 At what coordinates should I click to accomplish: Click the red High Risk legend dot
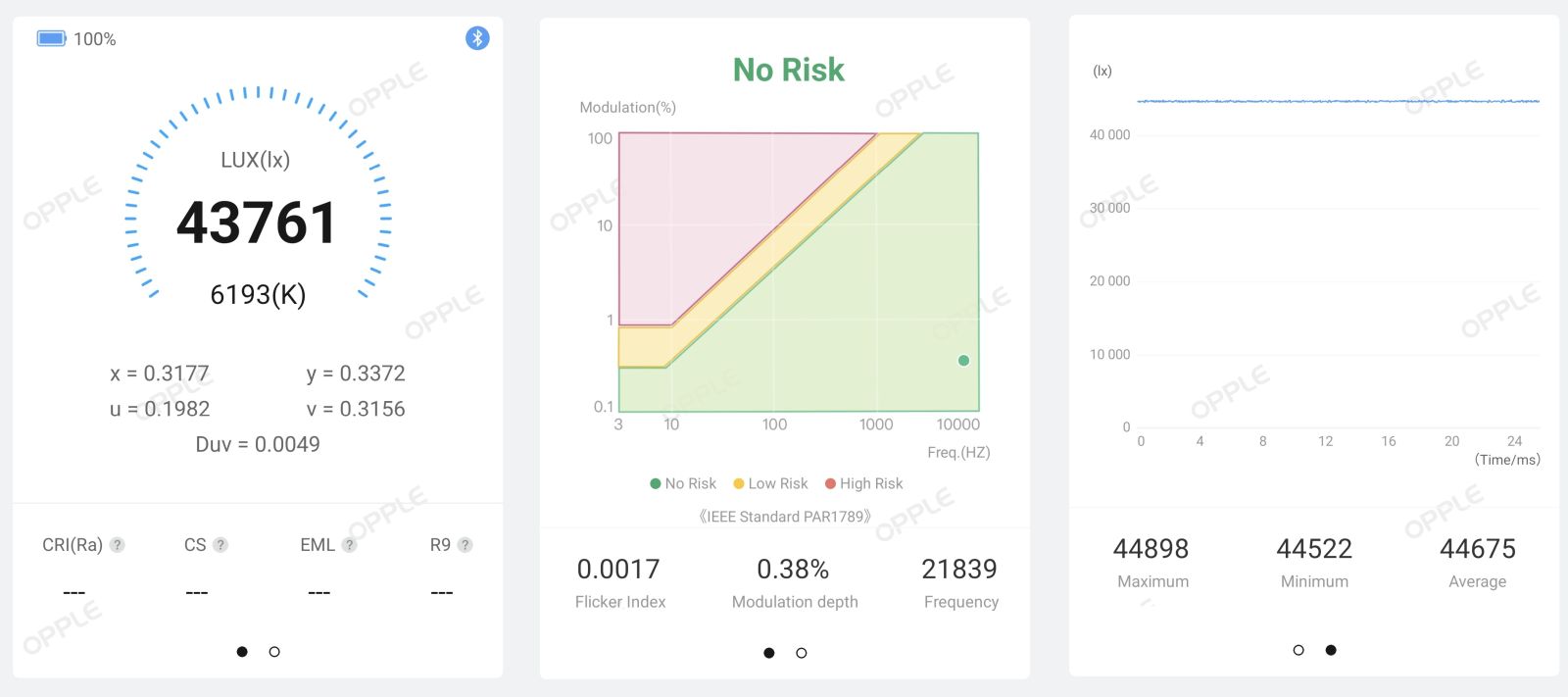coord(830,483)
